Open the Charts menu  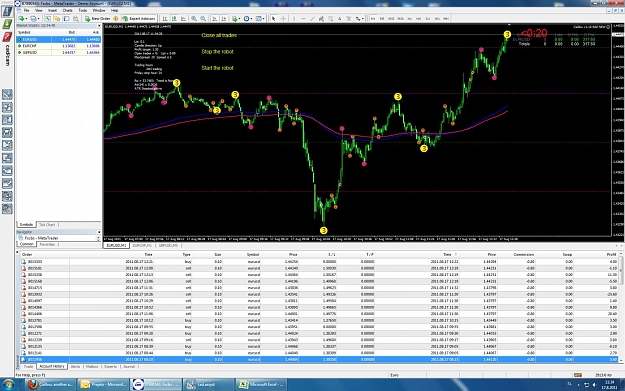tap(67, 10)
